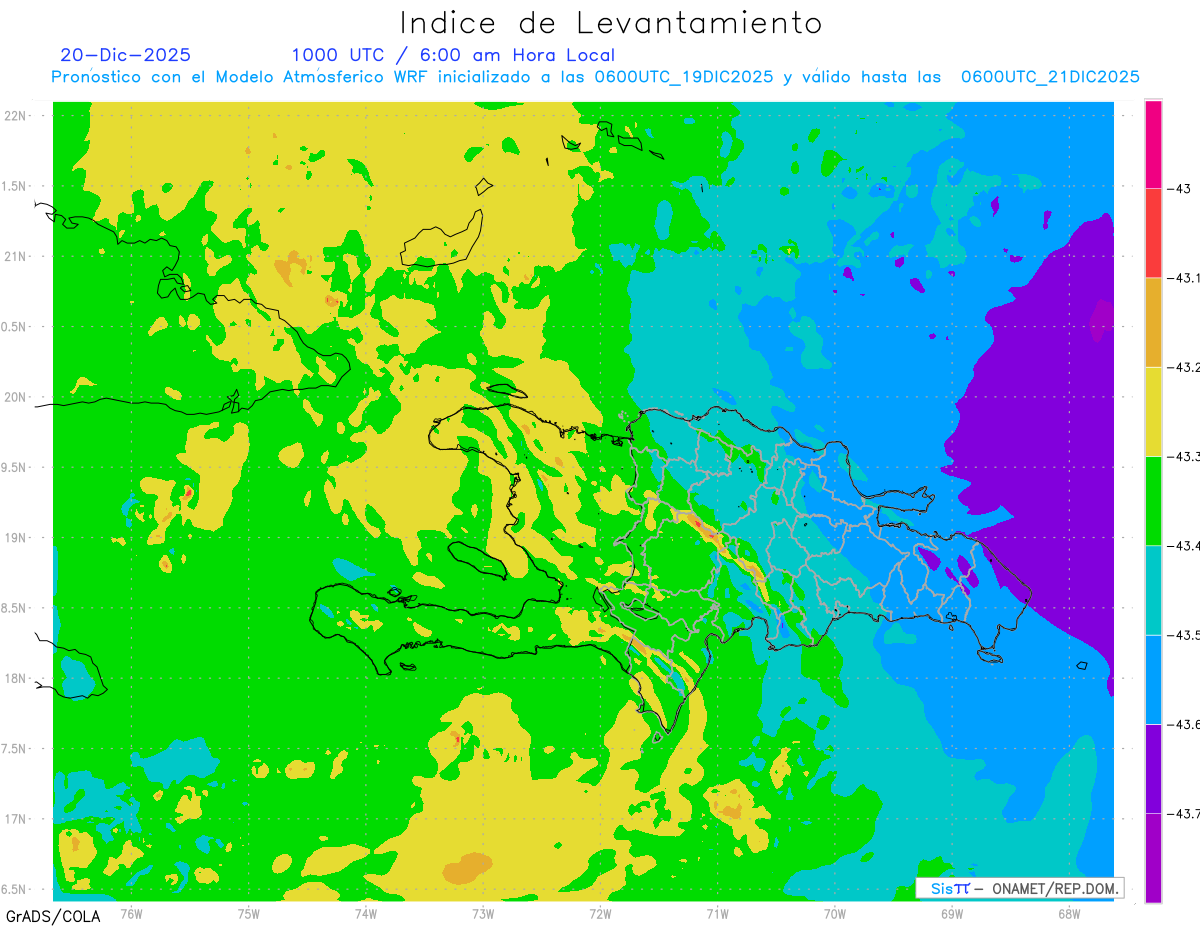The image size is (1200, 927).
Task: Click the magenta swatch atop the color bar
Action: [x=1153, y=144]
